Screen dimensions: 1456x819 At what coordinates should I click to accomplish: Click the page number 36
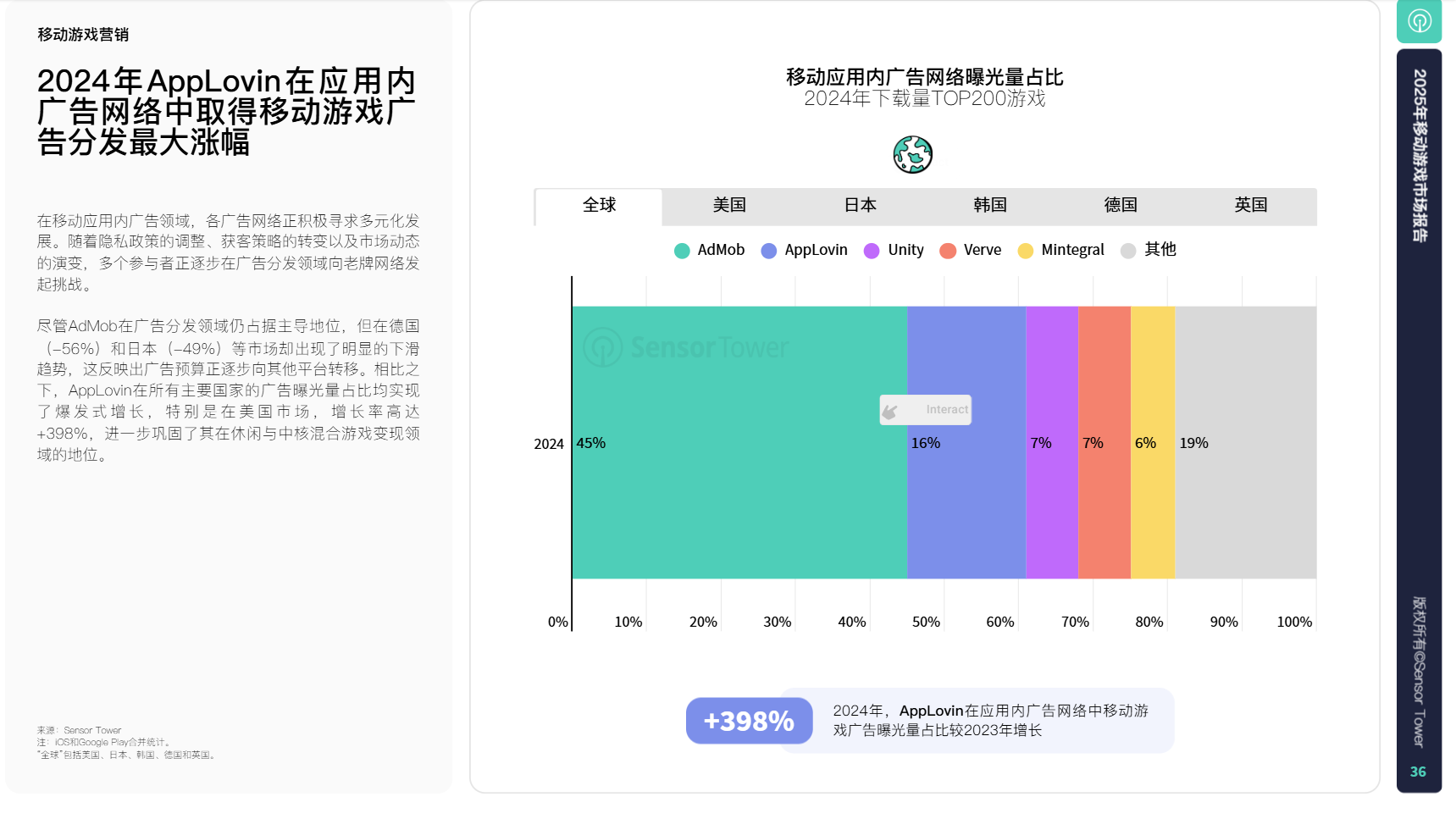tap(1418, 772)
